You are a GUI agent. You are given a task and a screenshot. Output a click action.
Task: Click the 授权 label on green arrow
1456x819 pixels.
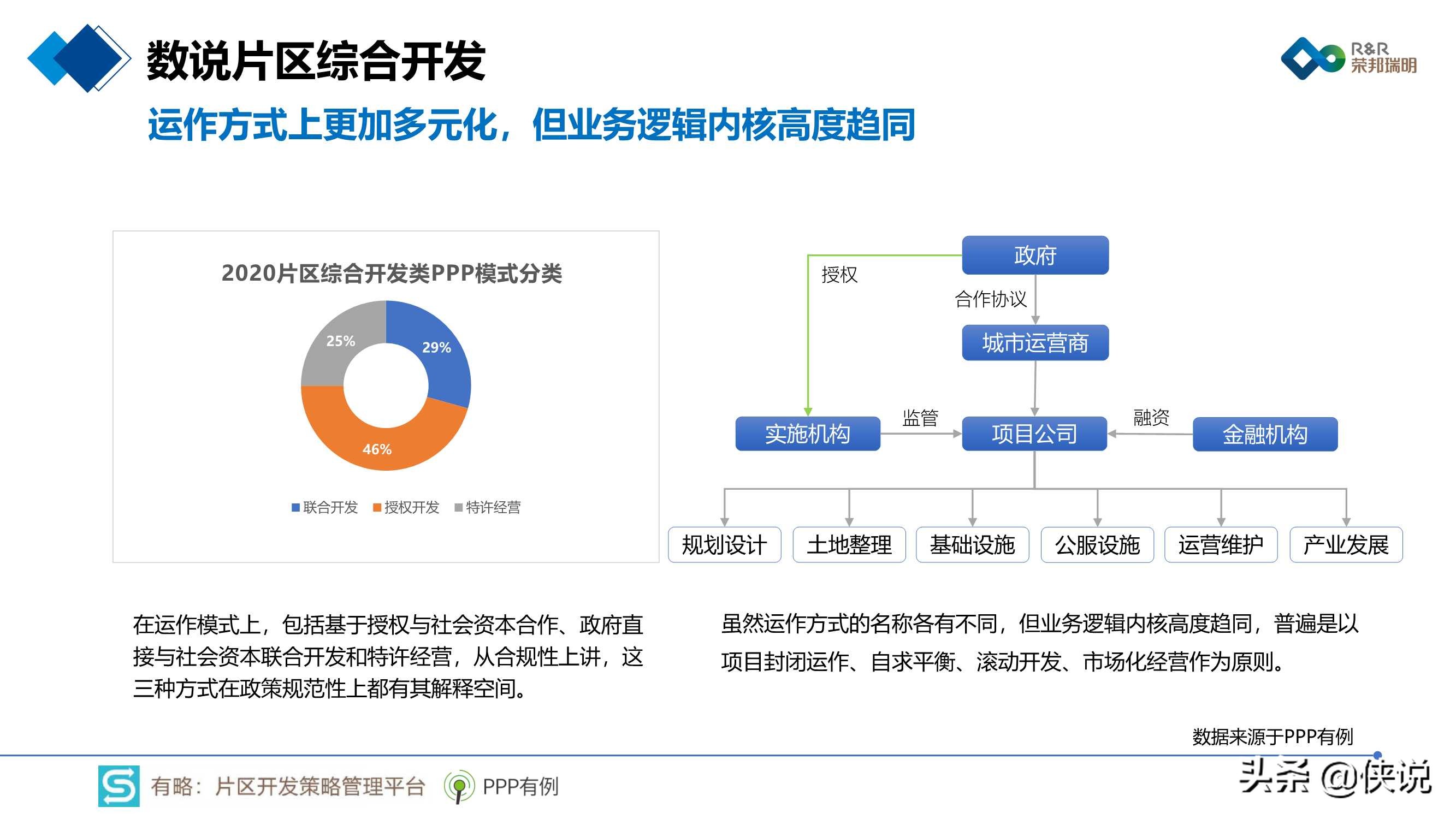pos(839,275)
